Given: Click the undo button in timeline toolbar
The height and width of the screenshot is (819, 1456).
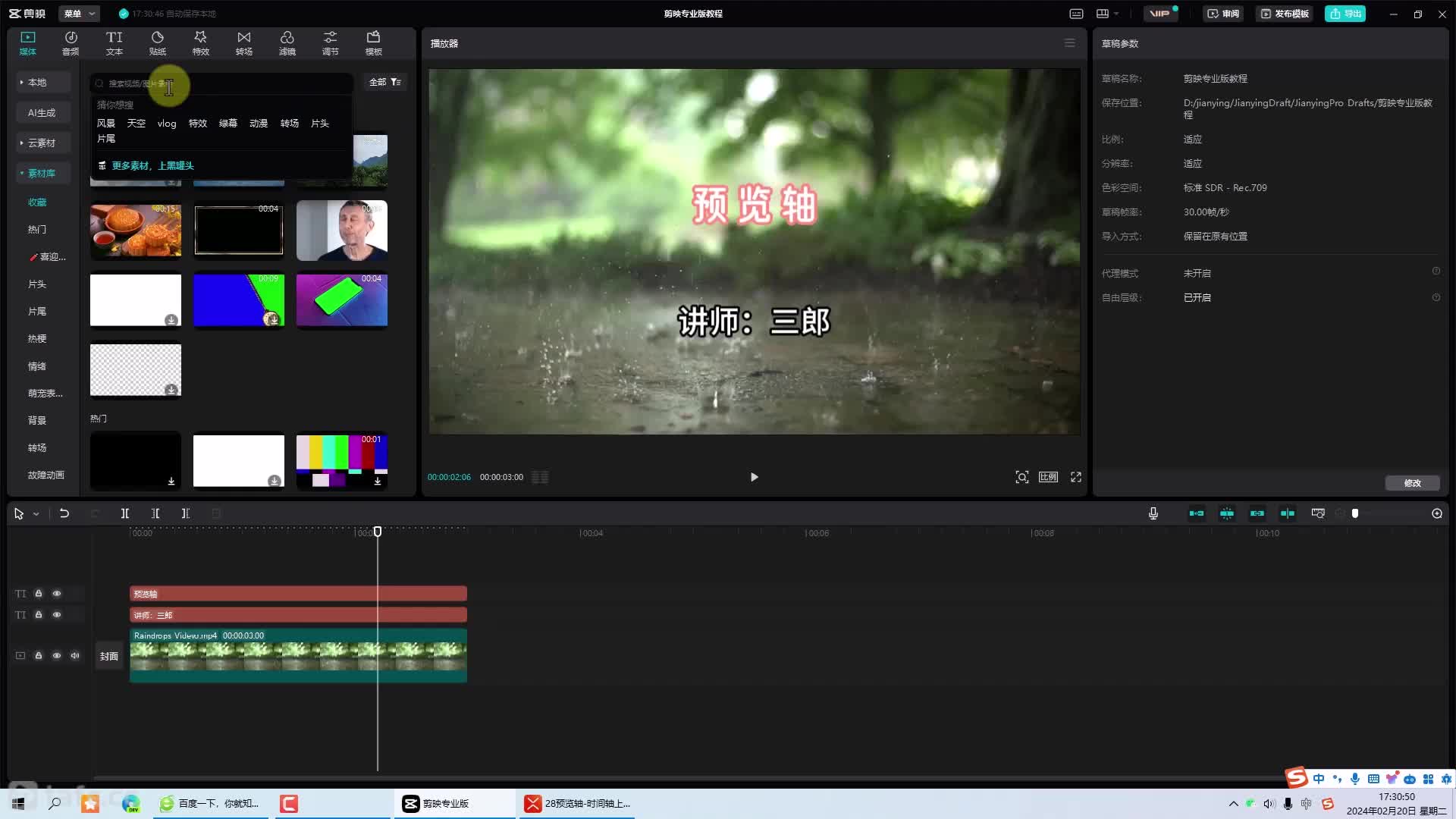Looking at the screenshot, I should (x=64, y=513).
